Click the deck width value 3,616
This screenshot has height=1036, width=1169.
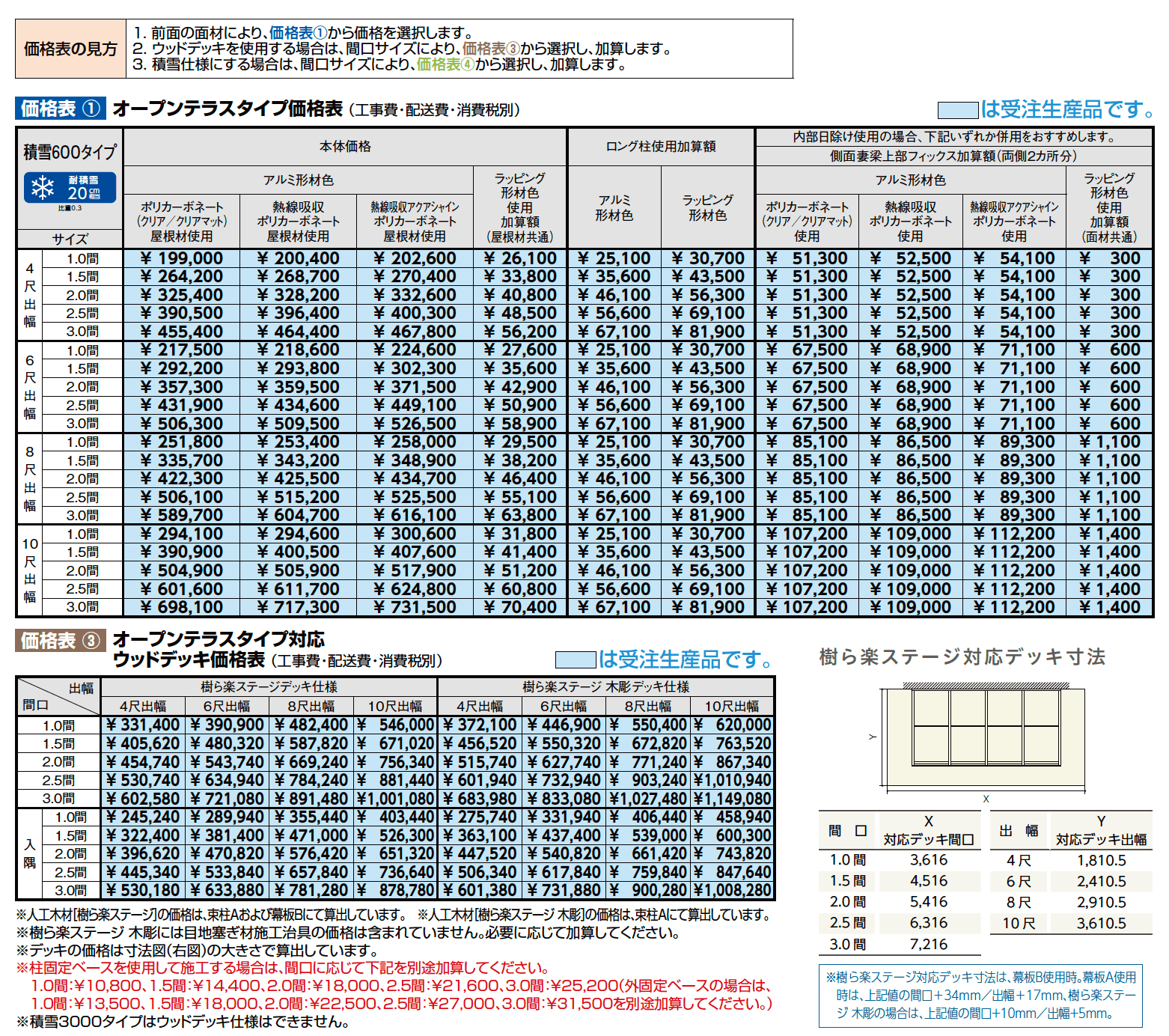coord(929,860)
